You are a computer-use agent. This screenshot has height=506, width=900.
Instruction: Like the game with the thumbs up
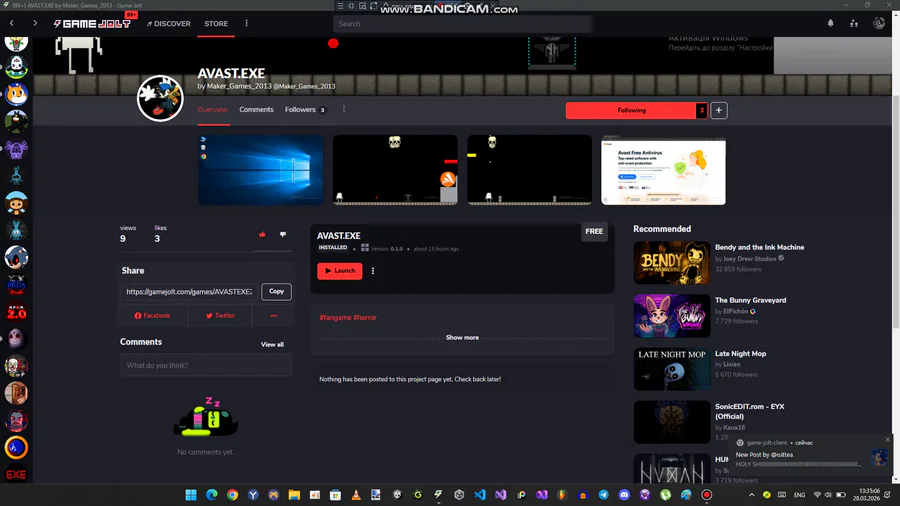[262, 234]
